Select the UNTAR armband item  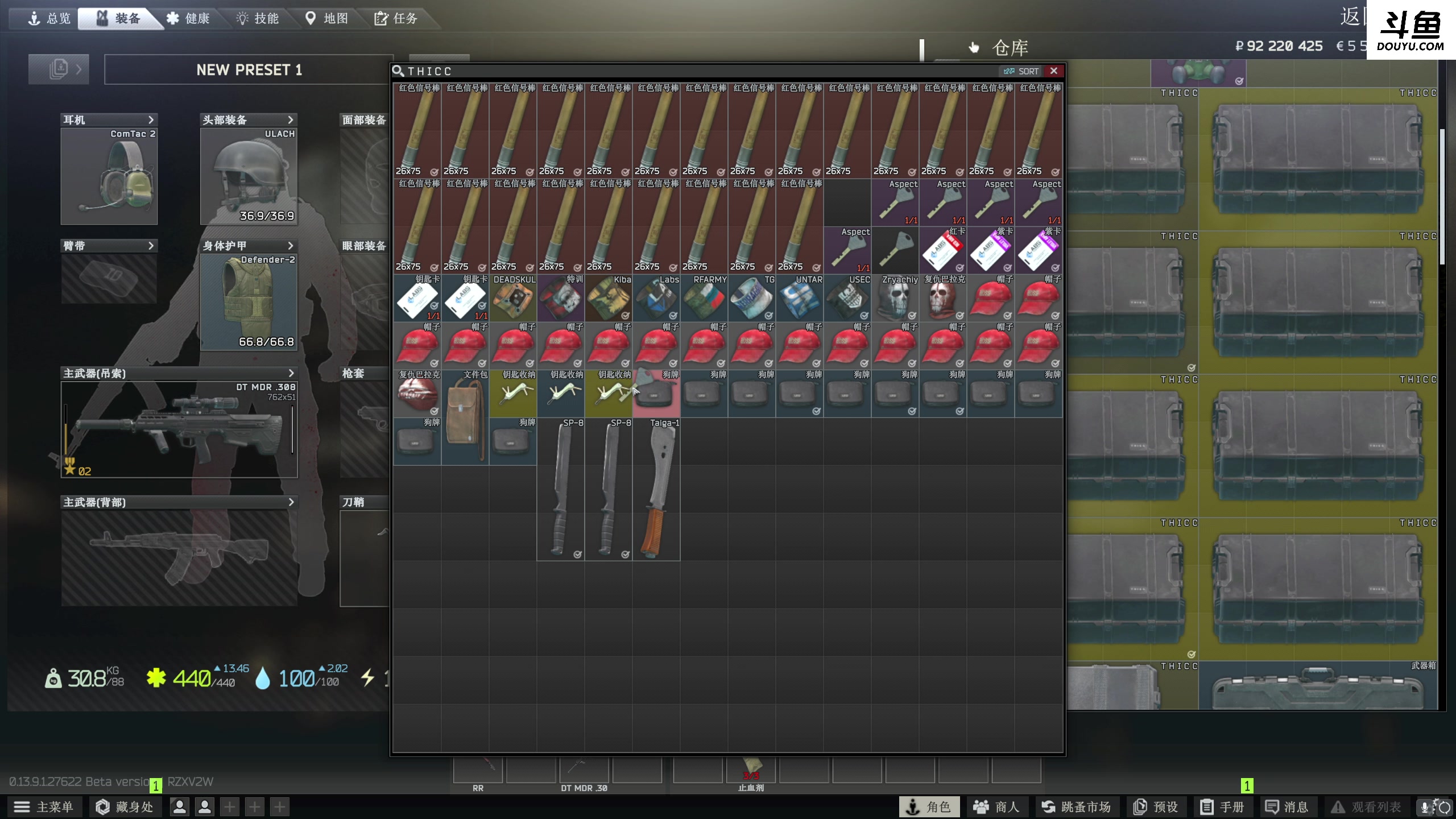800,299
